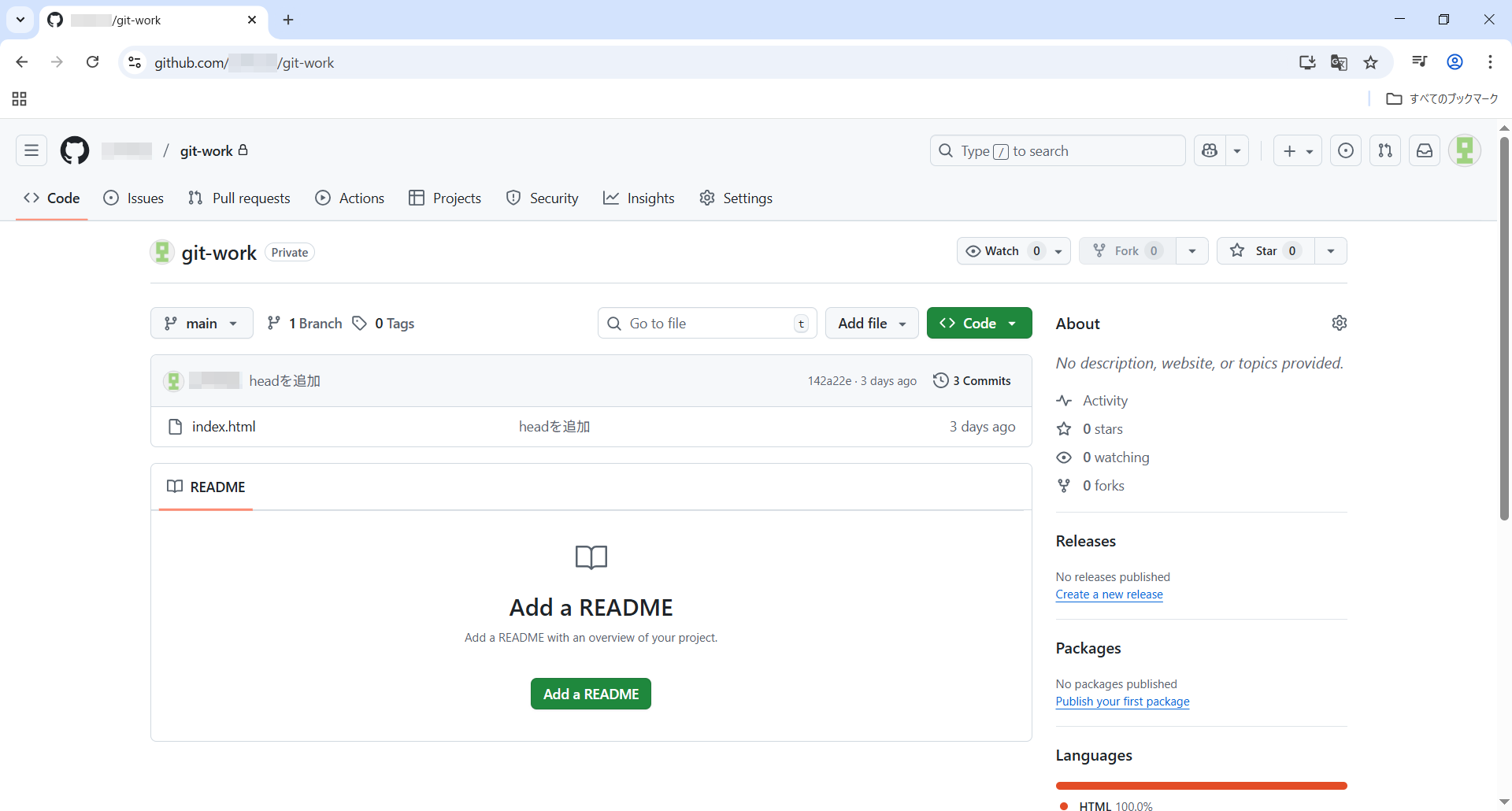Click the GitHub Octocat logo
The image size is (1512, 811).
pyautogui.click(x=75, y=150)
